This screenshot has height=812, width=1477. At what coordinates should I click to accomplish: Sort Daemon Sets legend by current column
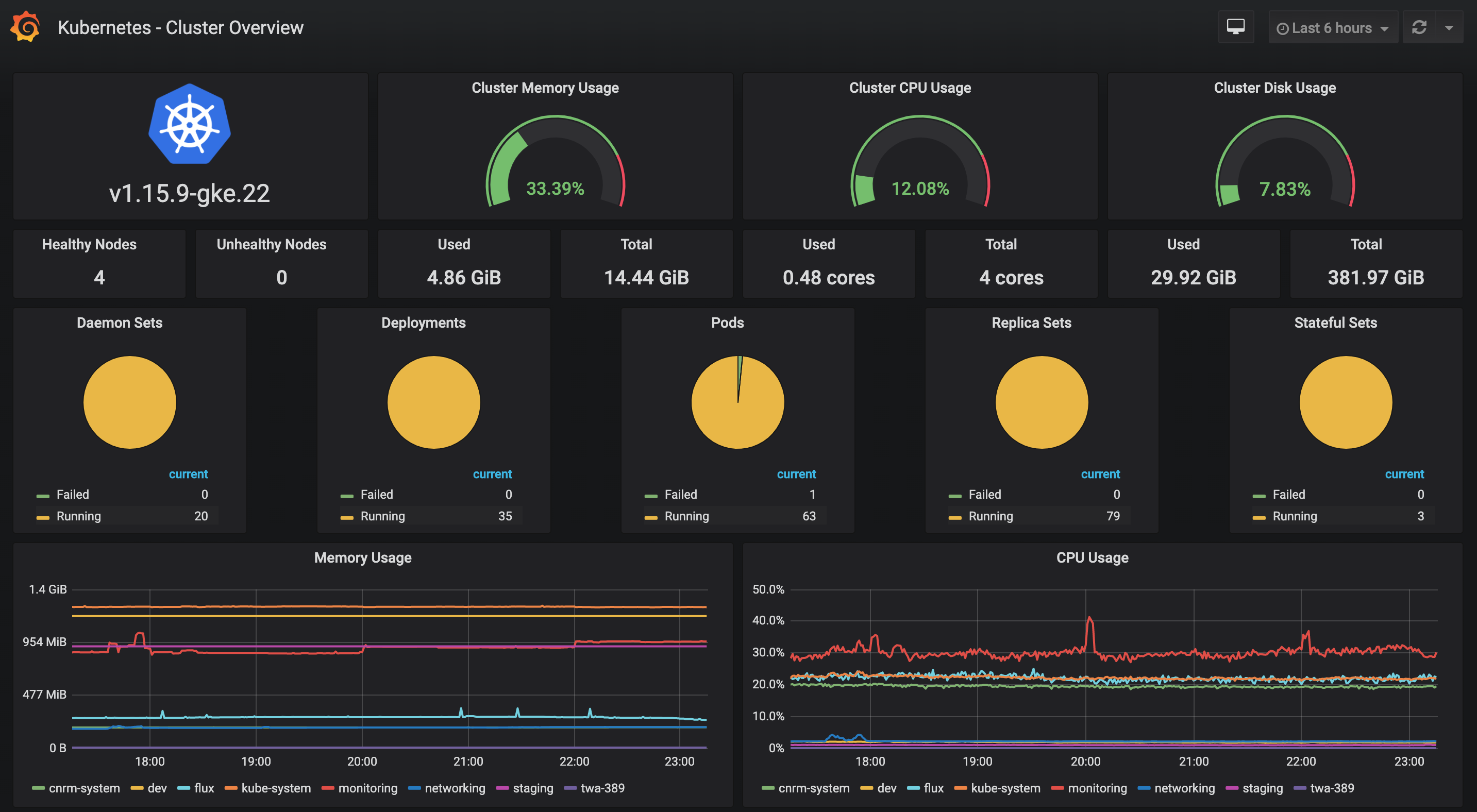[x=188, y=474]
